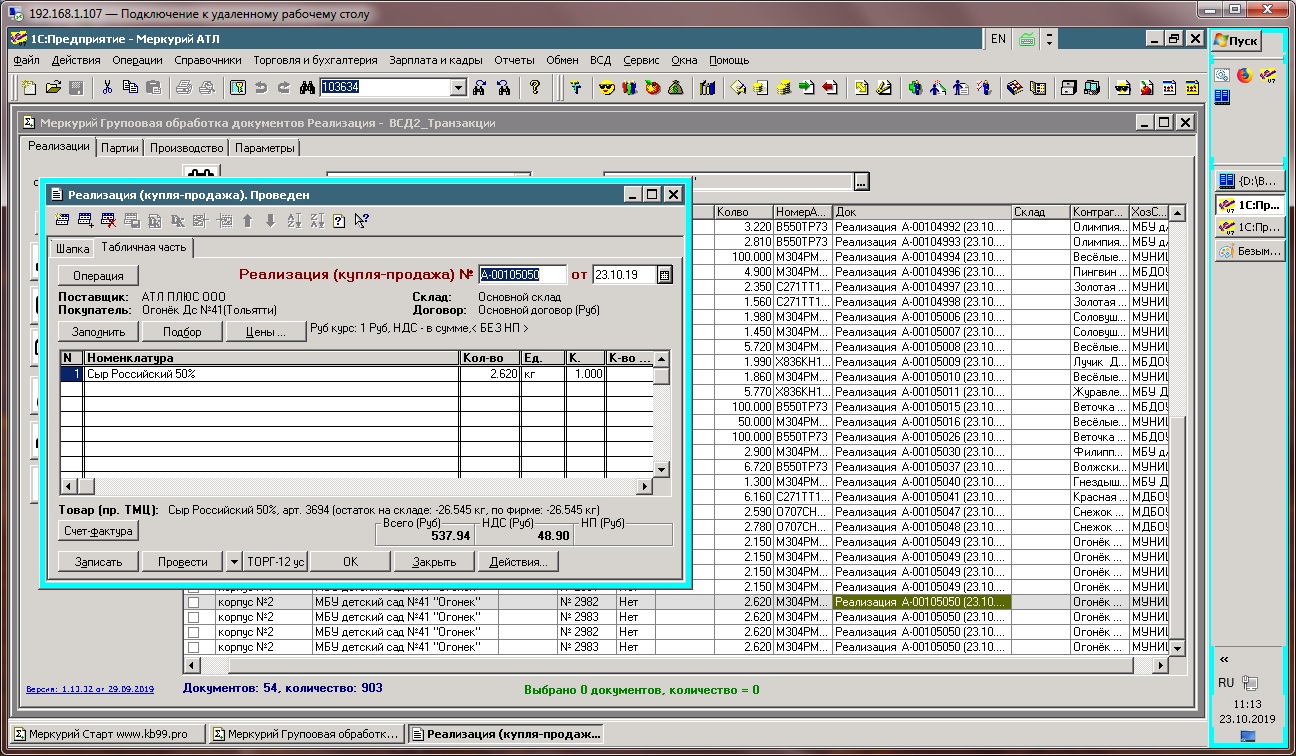
Task: Click the document number field А-00105050
Action: 522,274
